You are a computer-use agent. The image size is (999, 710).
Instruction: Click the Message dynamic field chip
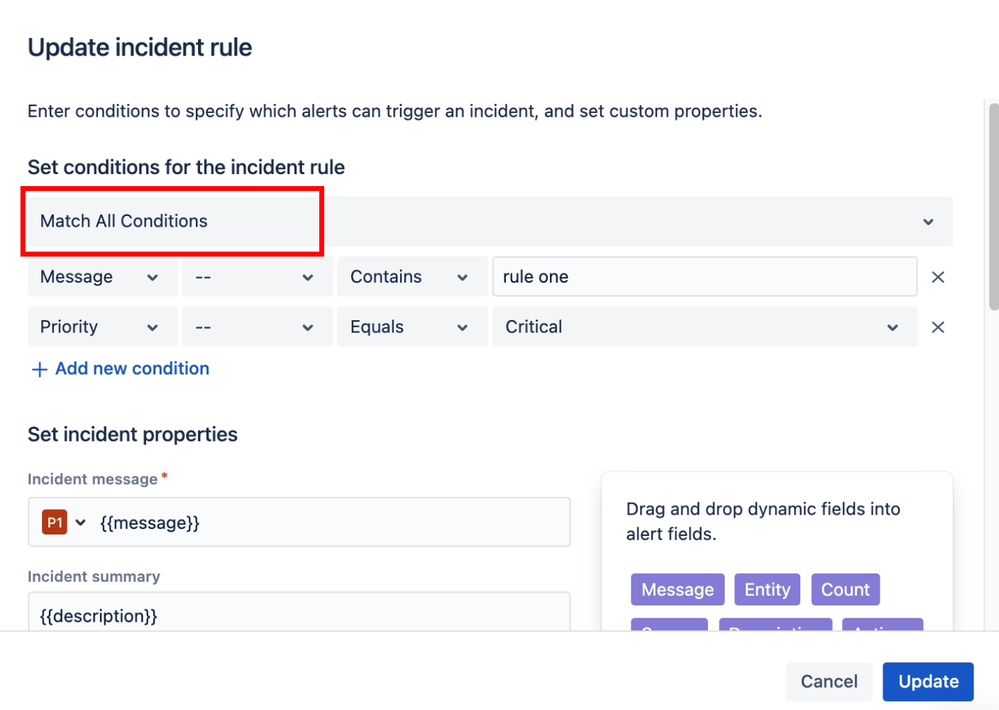677,589
